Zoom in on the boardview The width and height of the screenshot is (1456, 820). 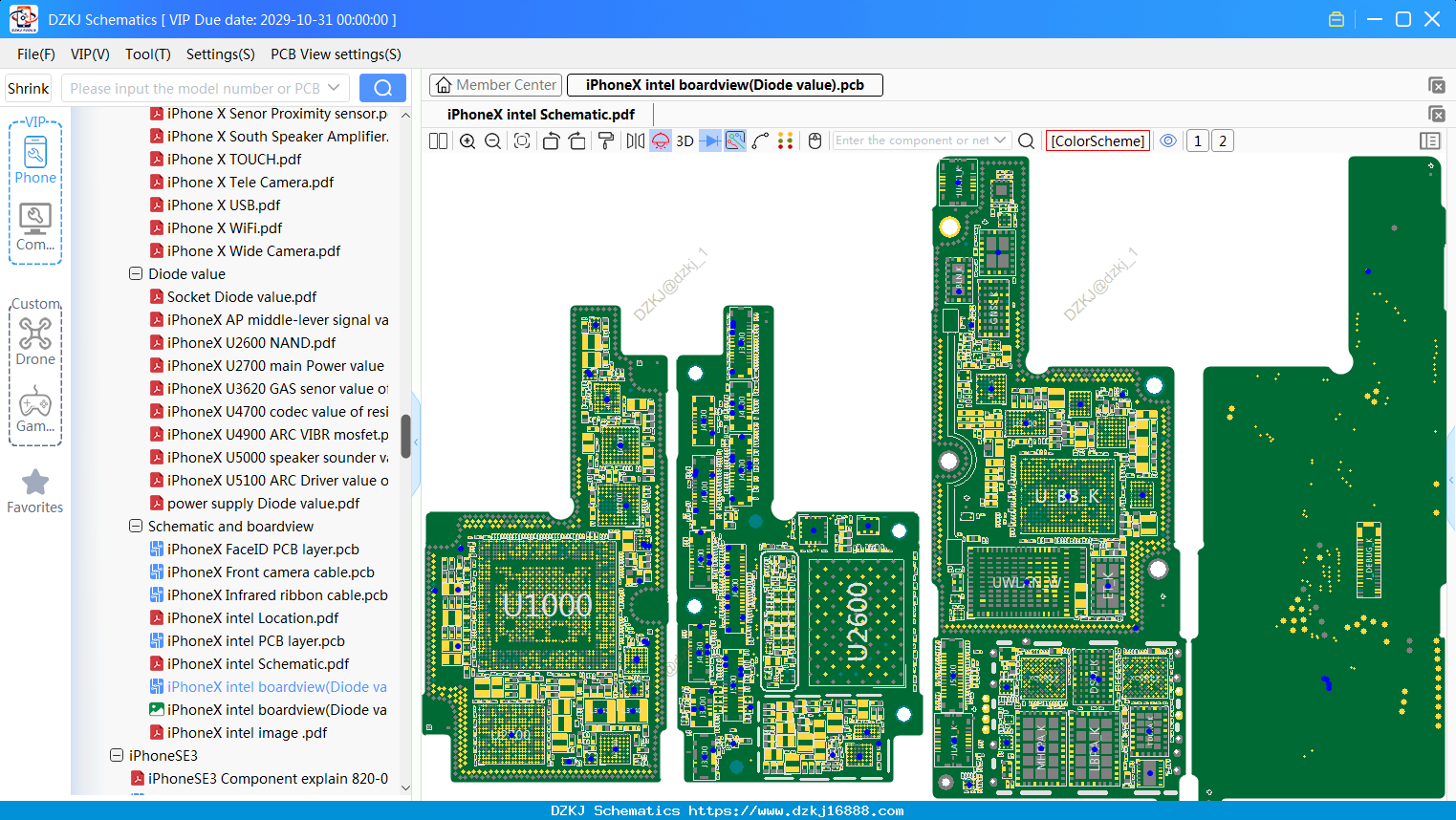coord(467,141)
